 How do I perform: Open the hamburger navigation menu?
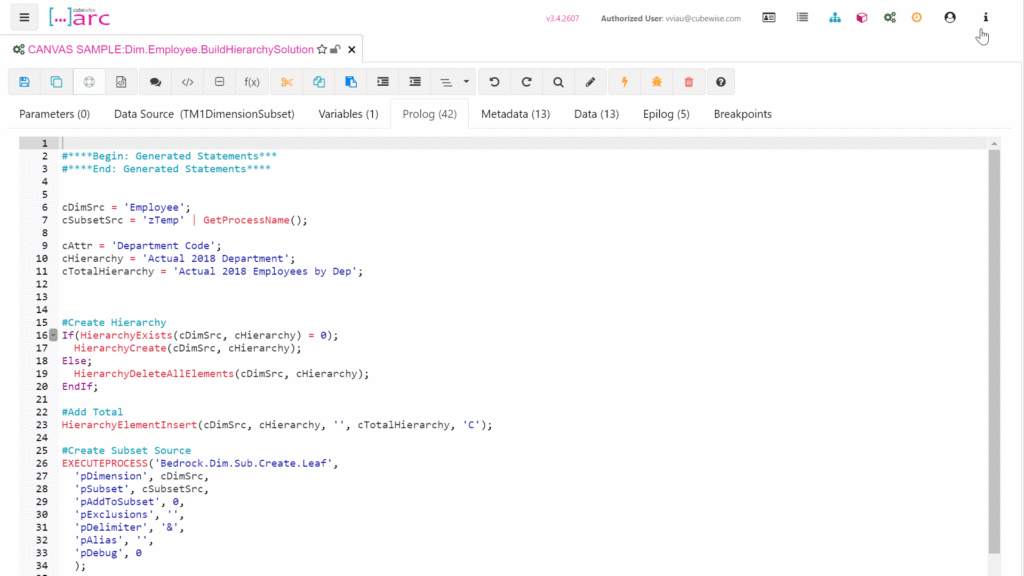[x=24, y=18]
